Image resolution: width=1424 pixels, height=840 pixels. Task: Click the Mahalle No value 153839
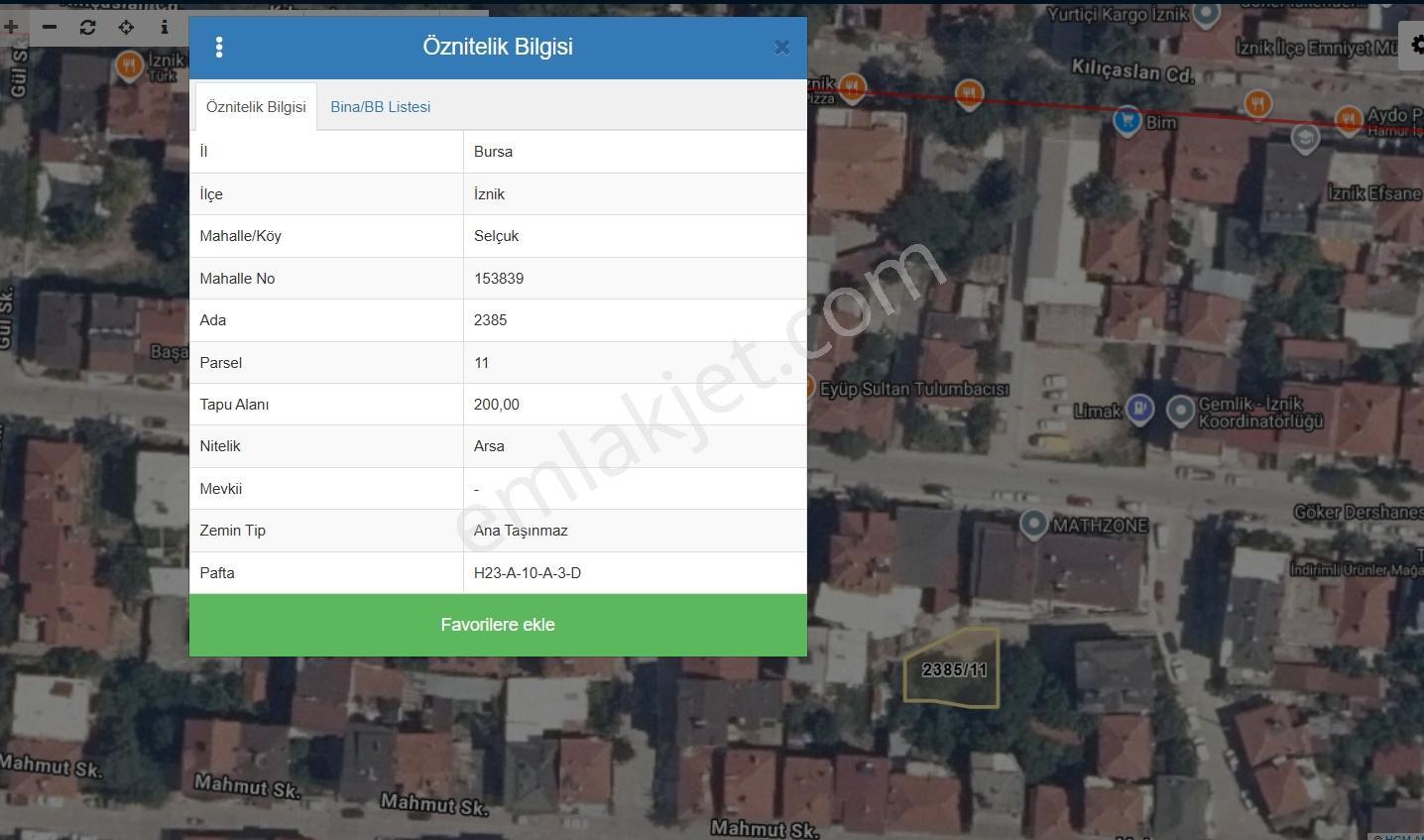(x=499, y=279)
